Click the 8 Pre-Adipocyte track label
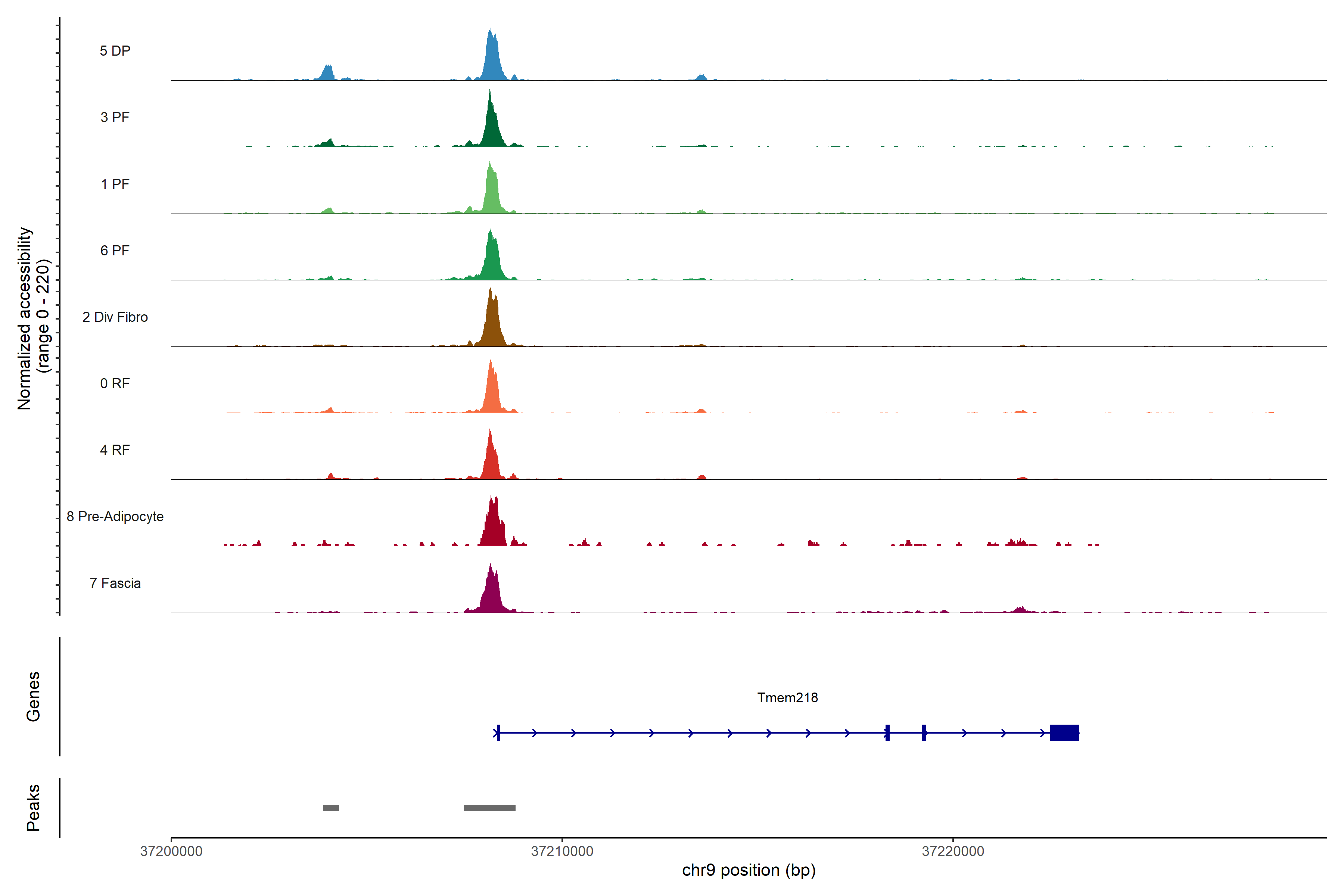1344x896 pixels. point(115,517)
